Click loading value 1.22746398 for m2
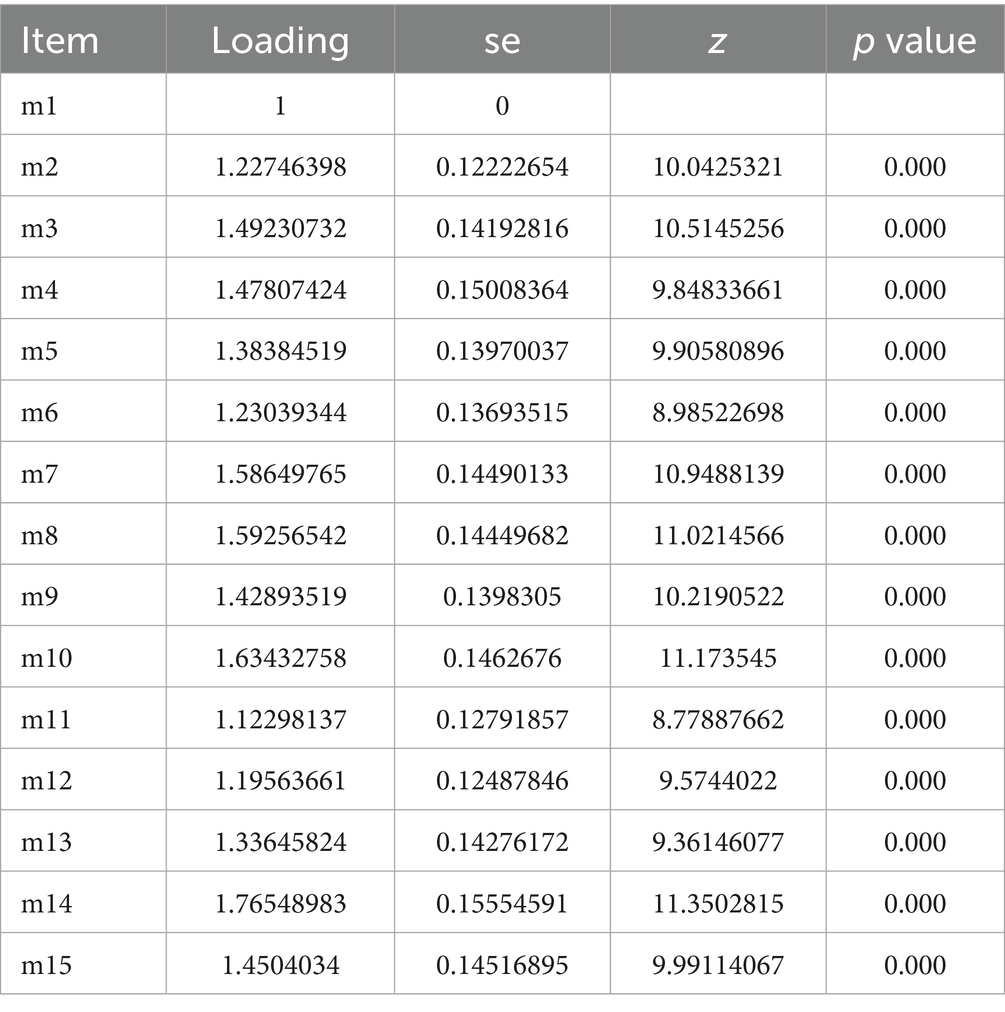 coord(280,167)
